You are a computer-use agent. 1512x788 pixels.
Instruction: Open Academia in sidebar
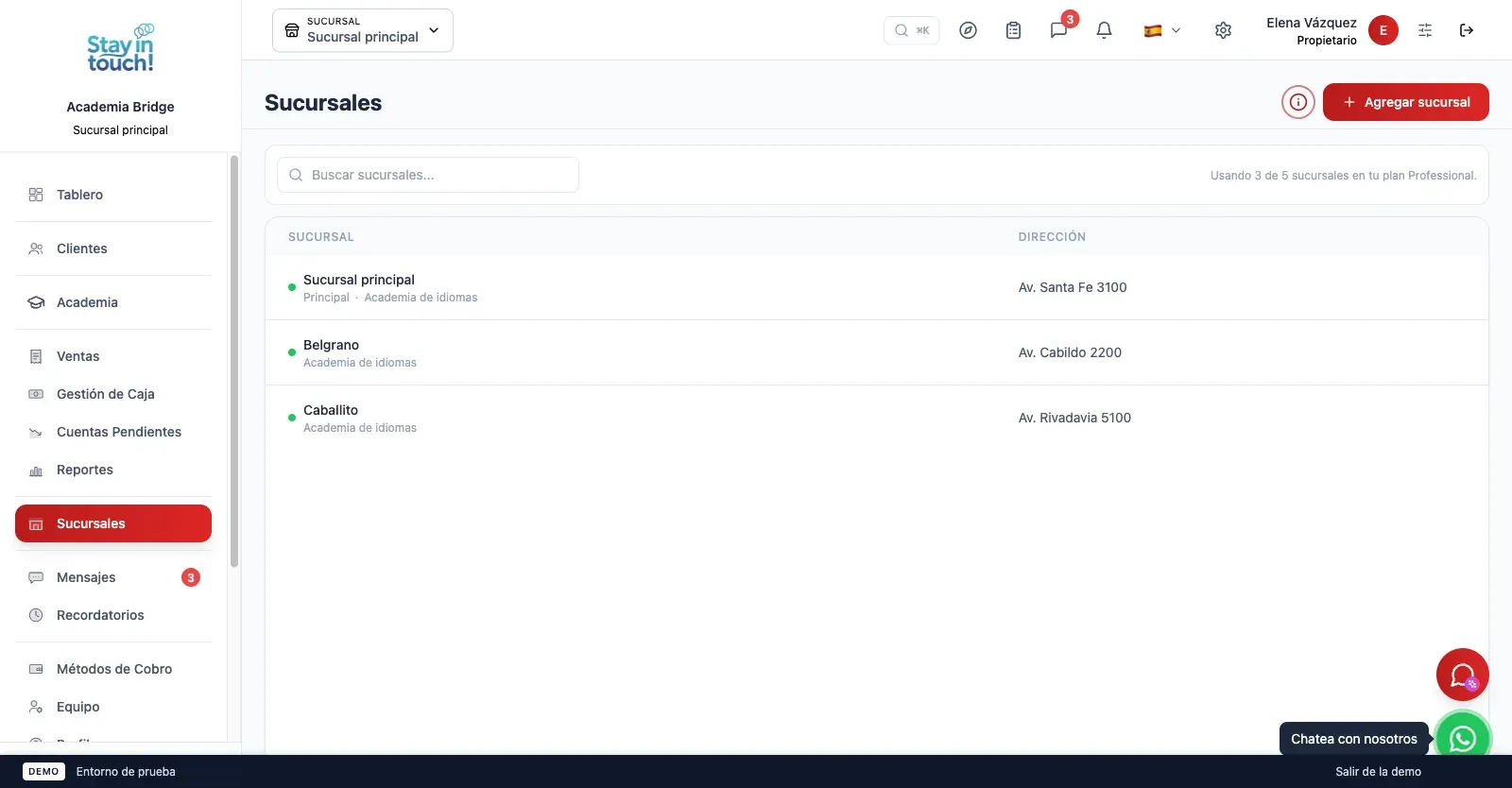point(113,302)
